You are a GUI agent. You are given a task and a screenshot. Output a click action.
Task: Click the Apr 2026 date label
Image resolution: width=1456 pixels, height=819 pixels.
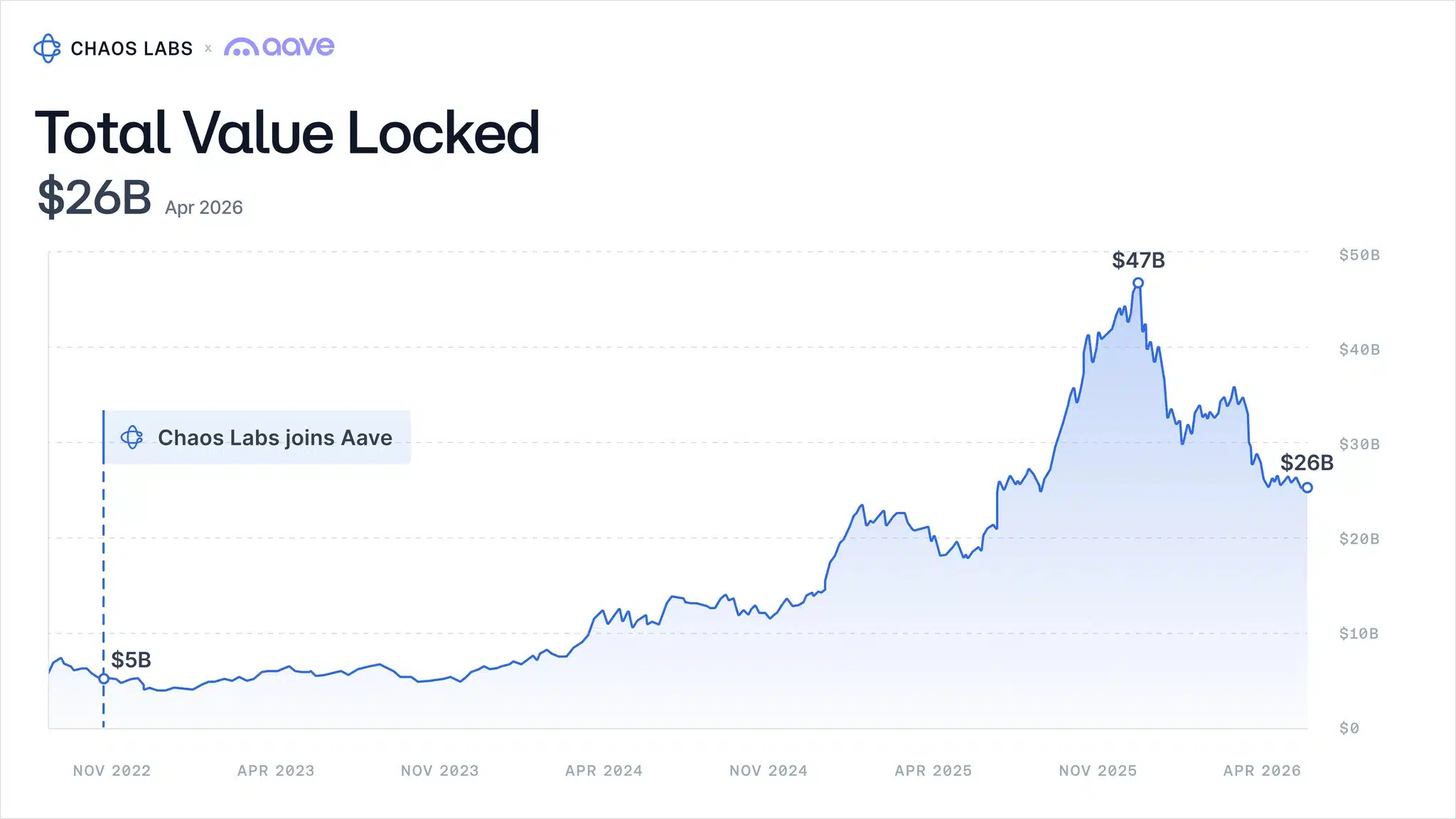(204, 208)
